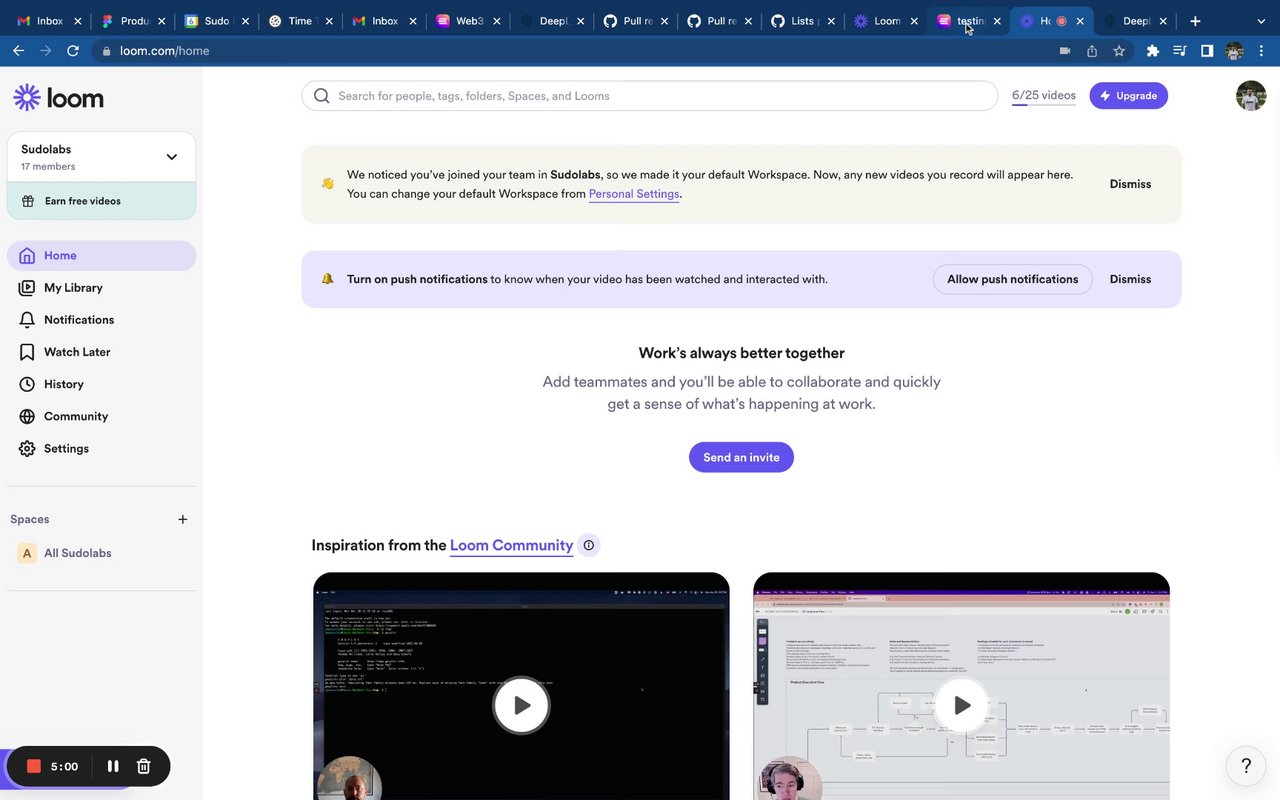The width and height of the screenshot is (1280, 800).
Task: Close the testing tab
Action: point(997,20)
